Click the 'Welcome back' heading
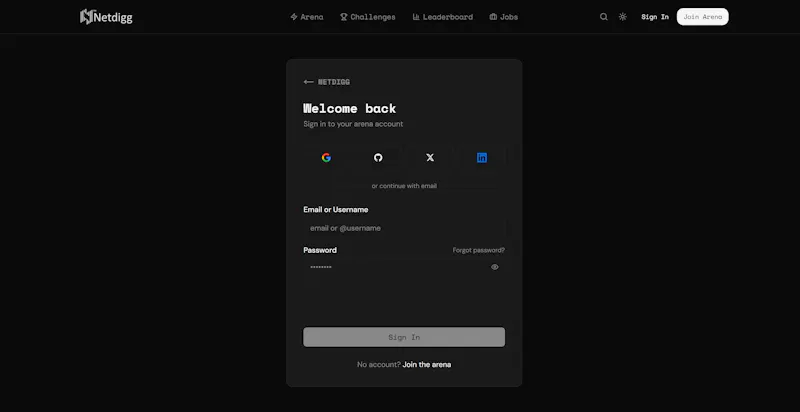Image resolution: width=800 pixels, height=412 pixels. coord(349,108)
